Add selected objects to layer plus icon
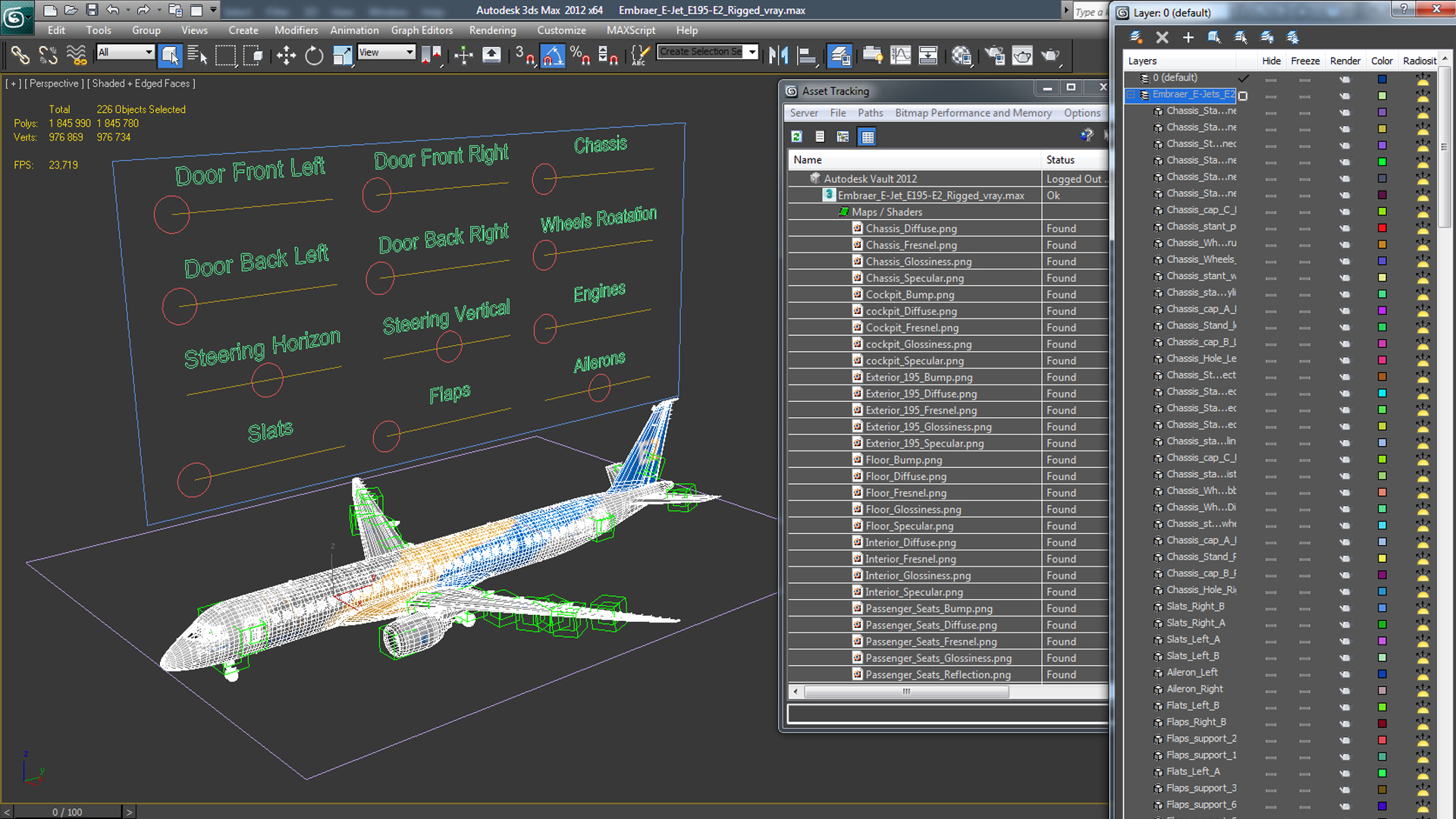Viewport: 1456px width, 819px height. tap(1188, 37)
